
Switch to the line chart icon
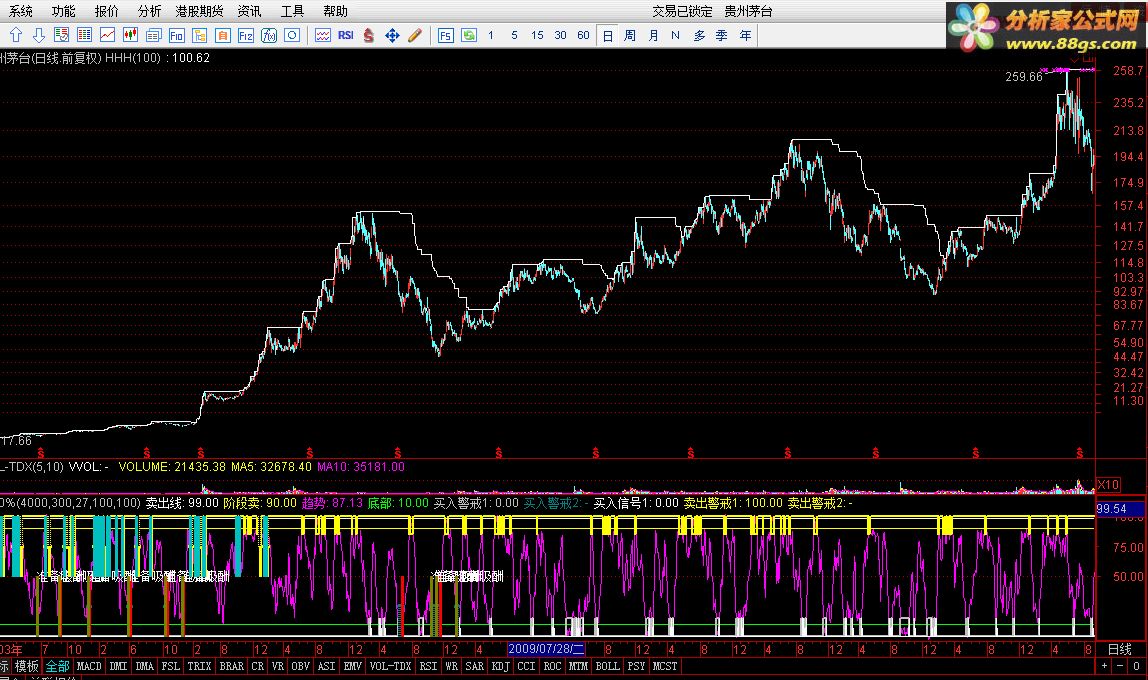108,35
